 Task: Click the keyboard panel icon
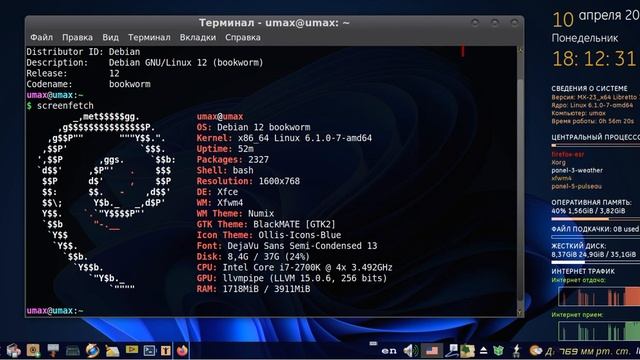[73, 351]
